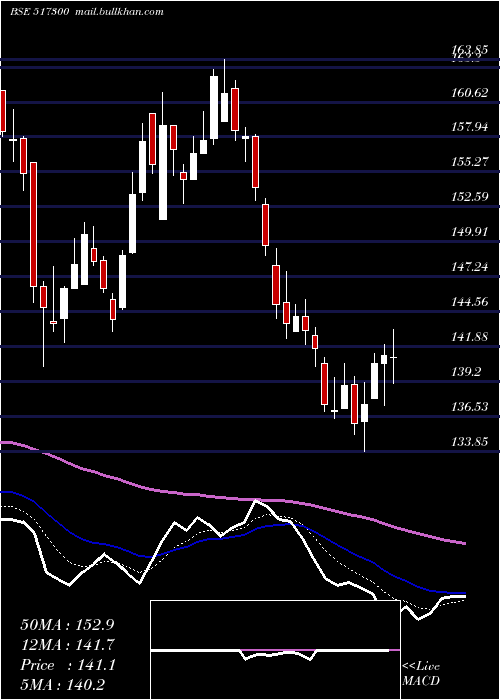Select the 133.85 price level label

470,442
